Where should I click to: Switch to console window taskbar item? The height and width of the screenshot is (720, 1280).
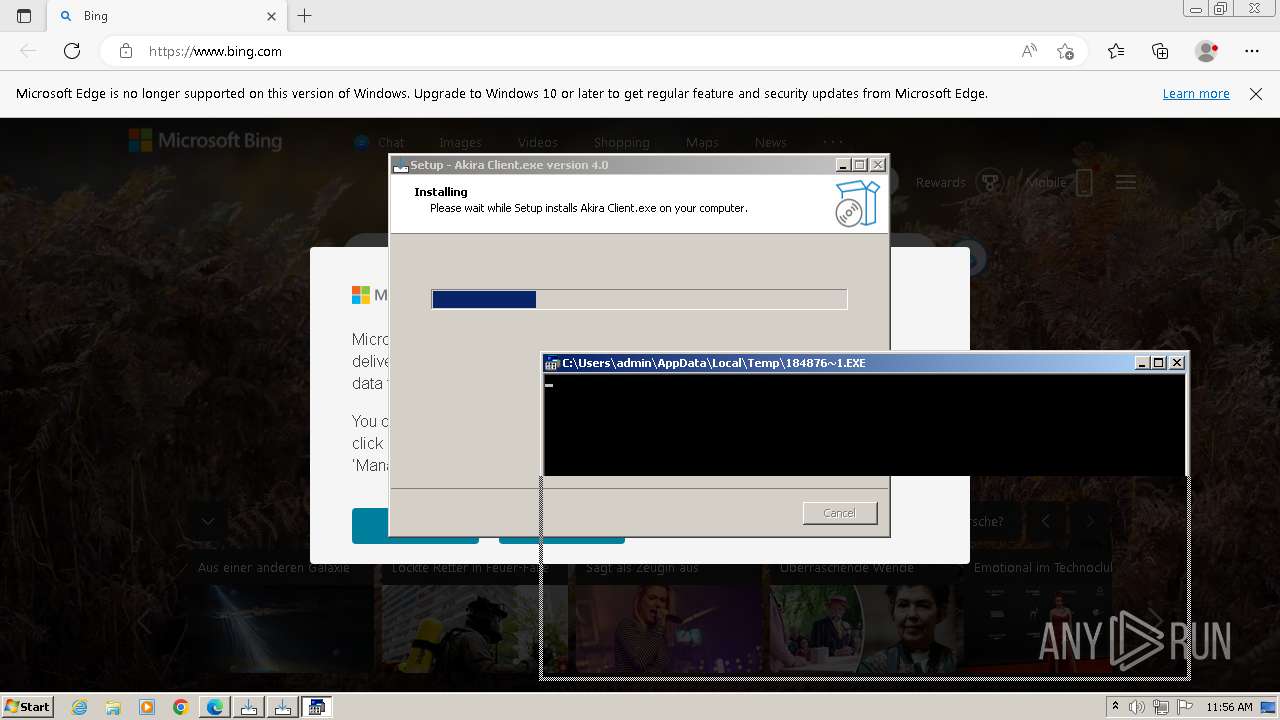317,707
